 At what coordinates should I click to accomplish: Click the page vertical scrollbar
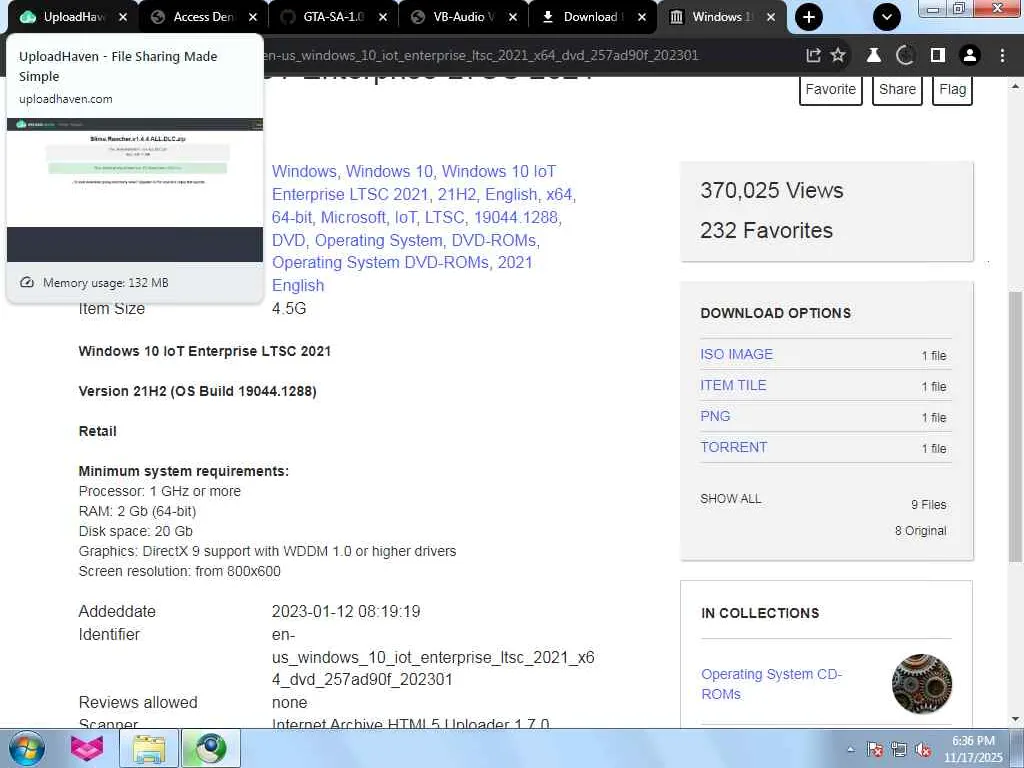point(1015,424)
